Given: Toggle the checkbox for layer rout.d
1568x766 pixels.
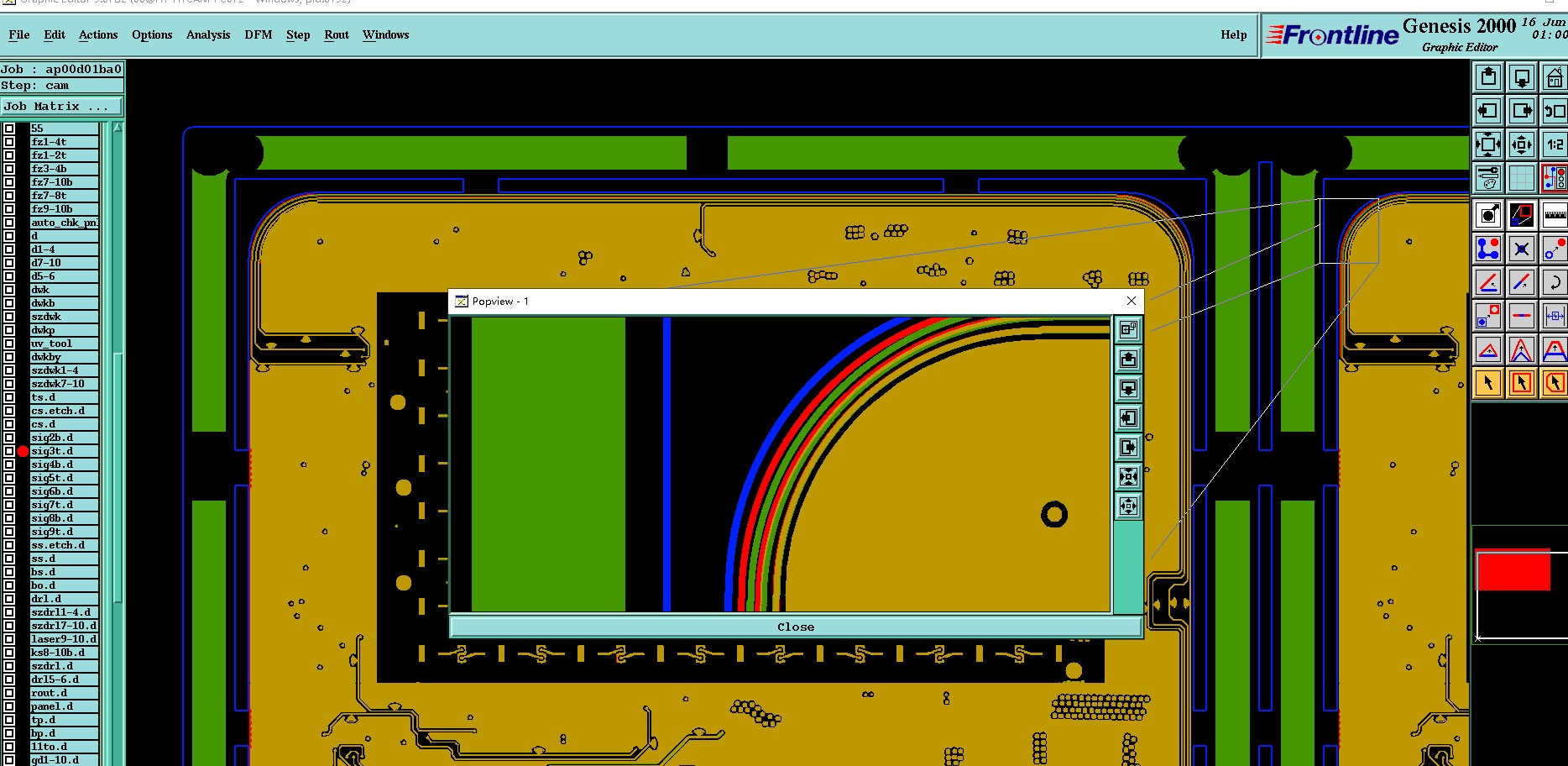Looking at the screenshot, I should click(9, 693).
